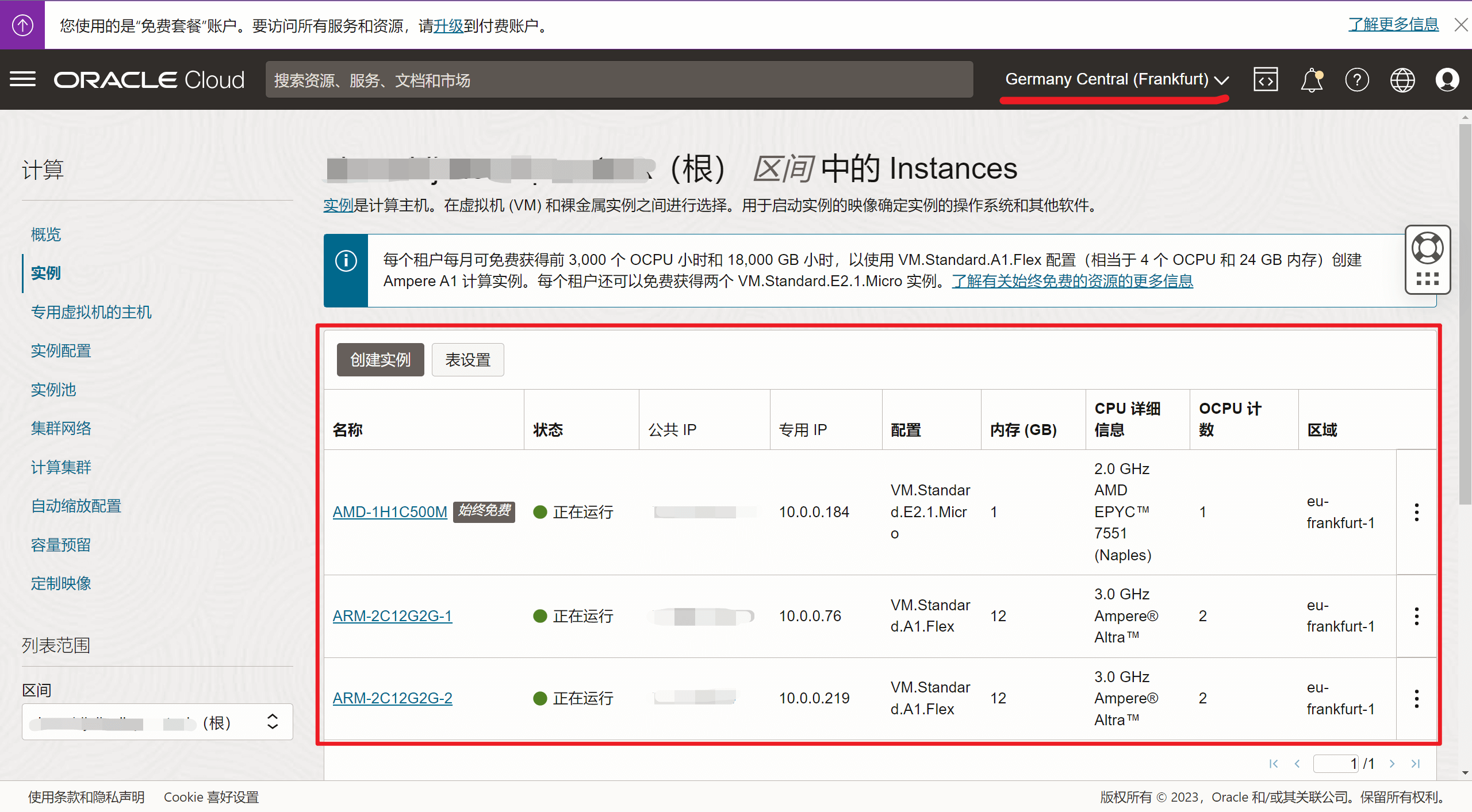The height and width of the screenshot is (812, 1472).
Task: Click the search resources input field
Action: (x=619, y=80)
